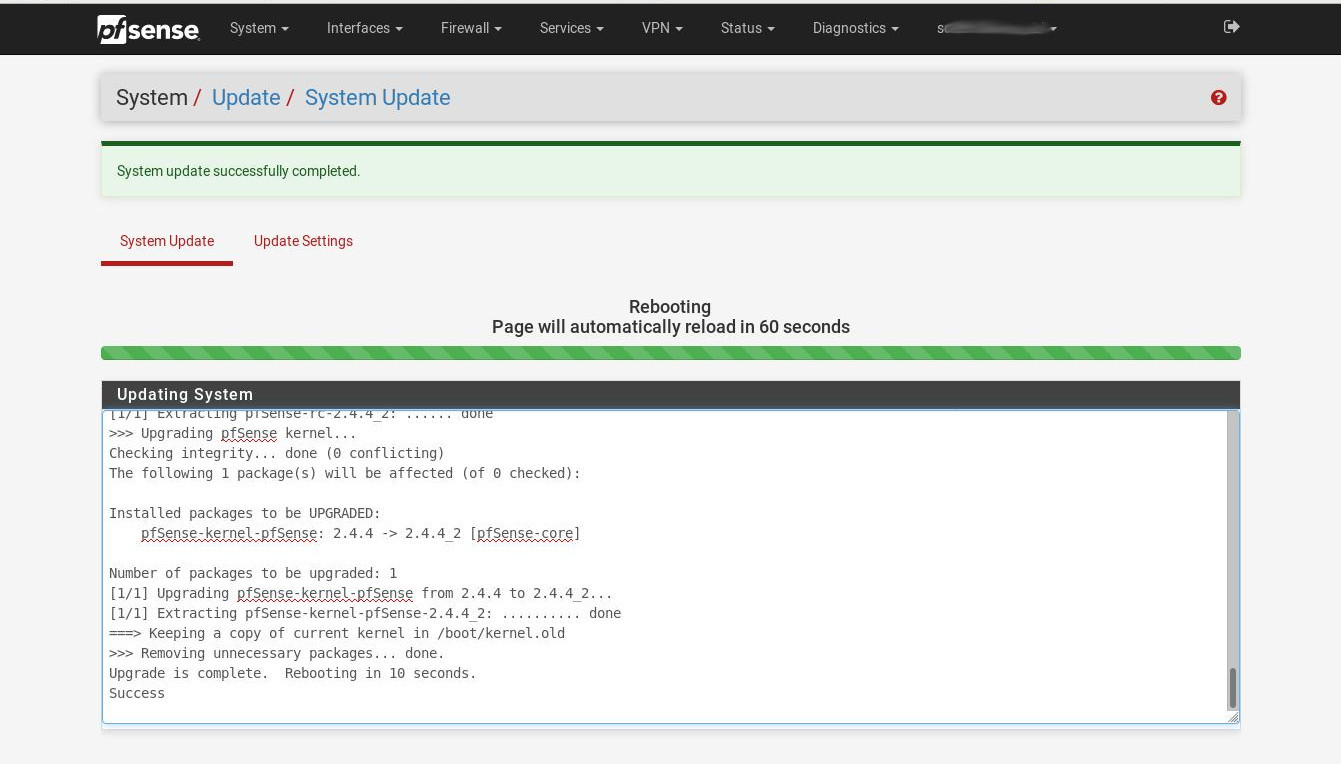Expand the Status menu
1341x764 pixels.
747,28
